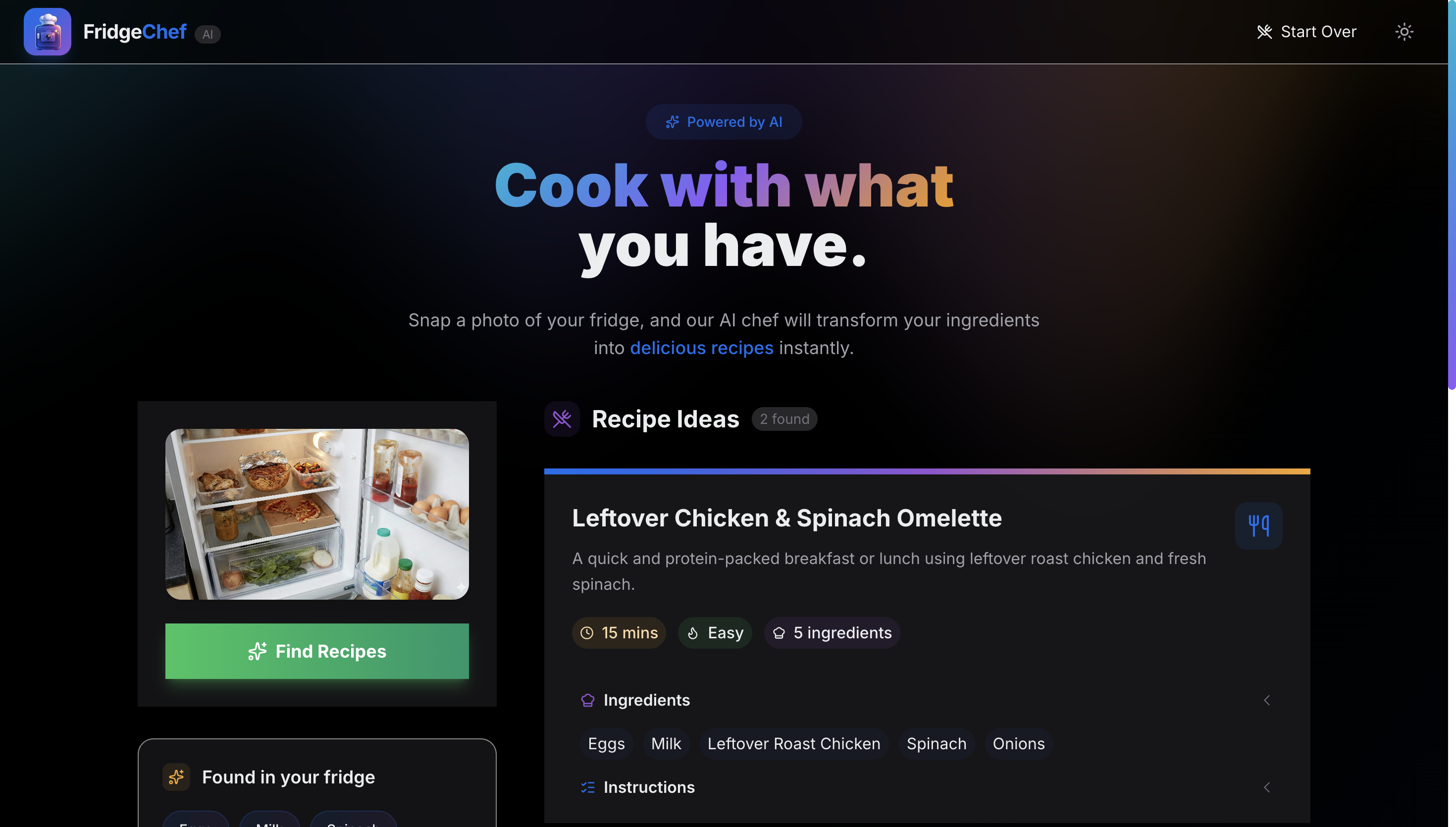Click the uploaded fridge photo thumbnail
The width and height of the screenshot is (1456, 827).
click(x=317, y=514)
